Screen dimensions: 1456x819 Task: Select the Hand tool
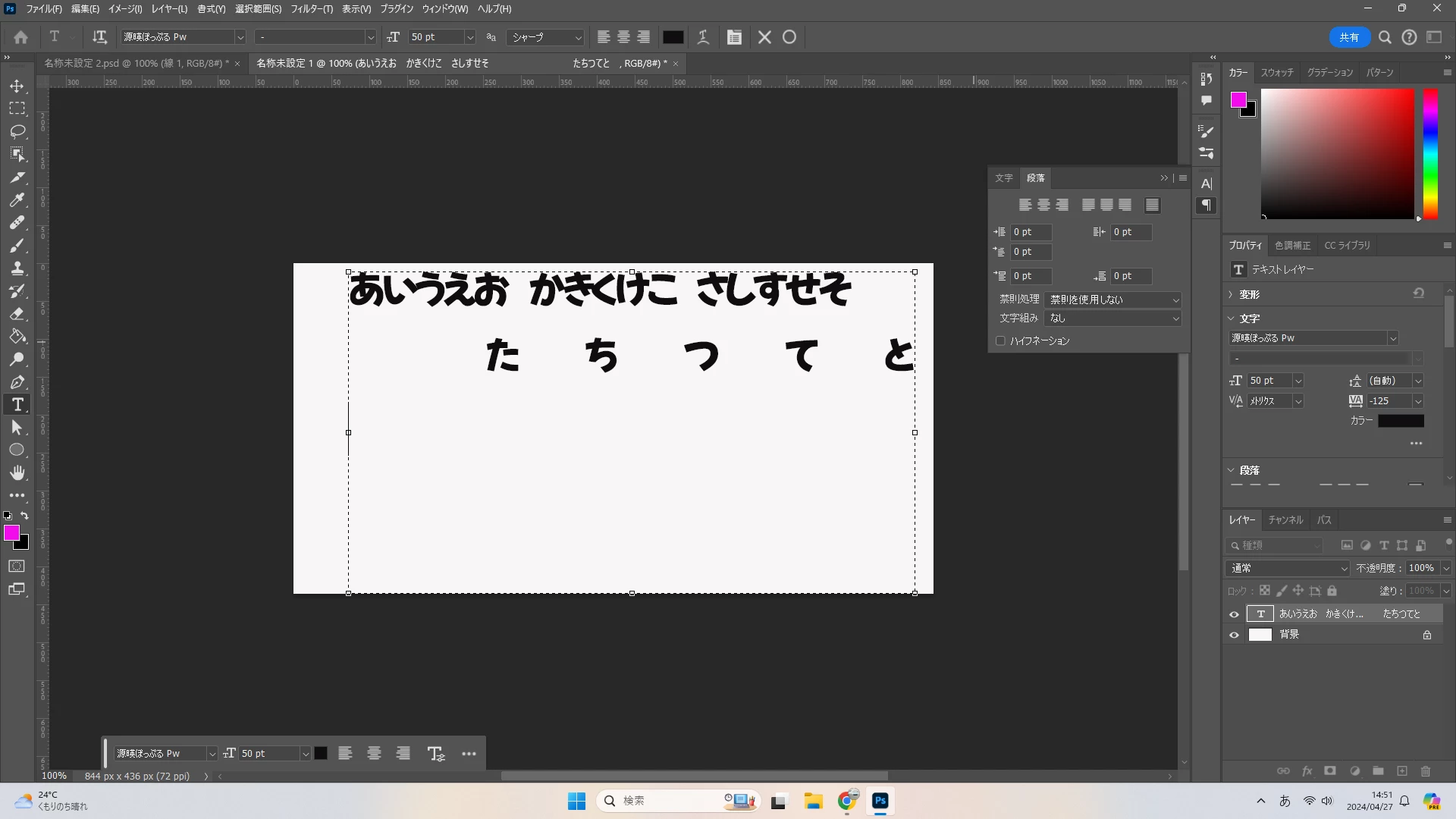point(17,473)
